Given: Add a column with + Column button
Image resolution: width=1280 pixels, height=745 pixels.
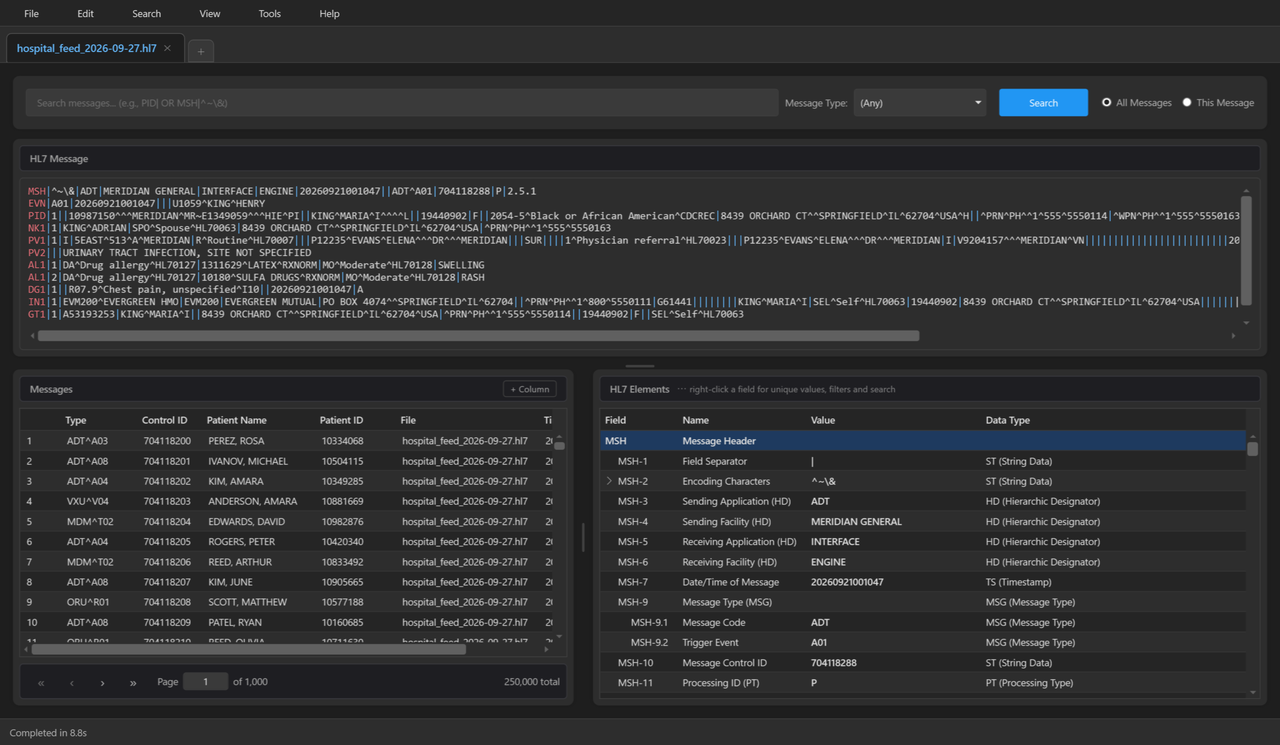Looking at the screenshot, I should tap(530, 389).
